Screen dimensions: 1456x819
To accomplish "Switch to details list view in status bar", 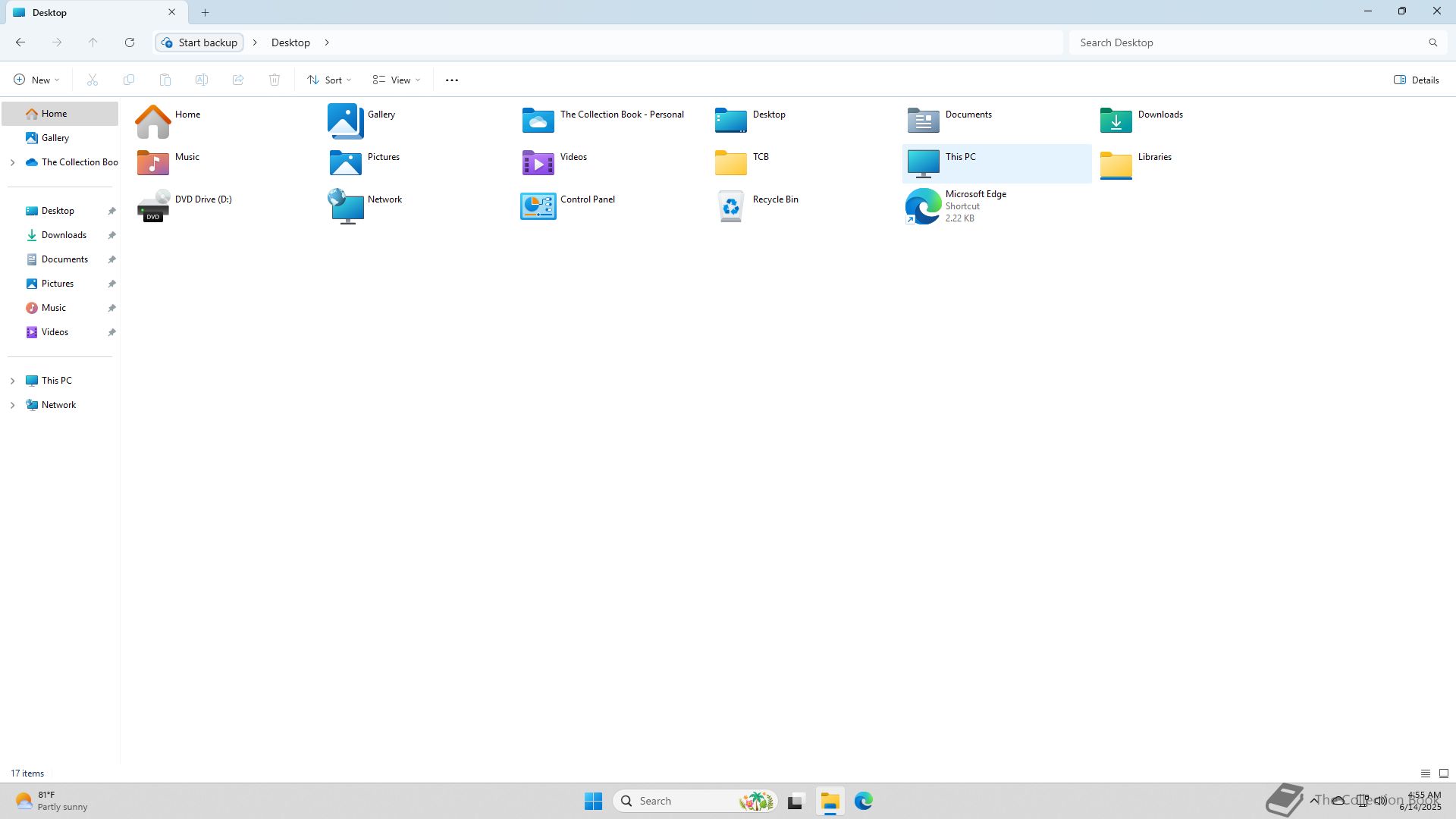I will click(x=1425, y=773).
